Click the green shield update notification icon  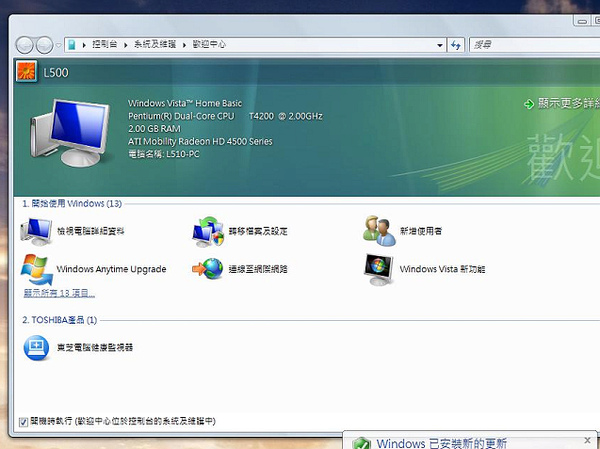click(362, 443)
